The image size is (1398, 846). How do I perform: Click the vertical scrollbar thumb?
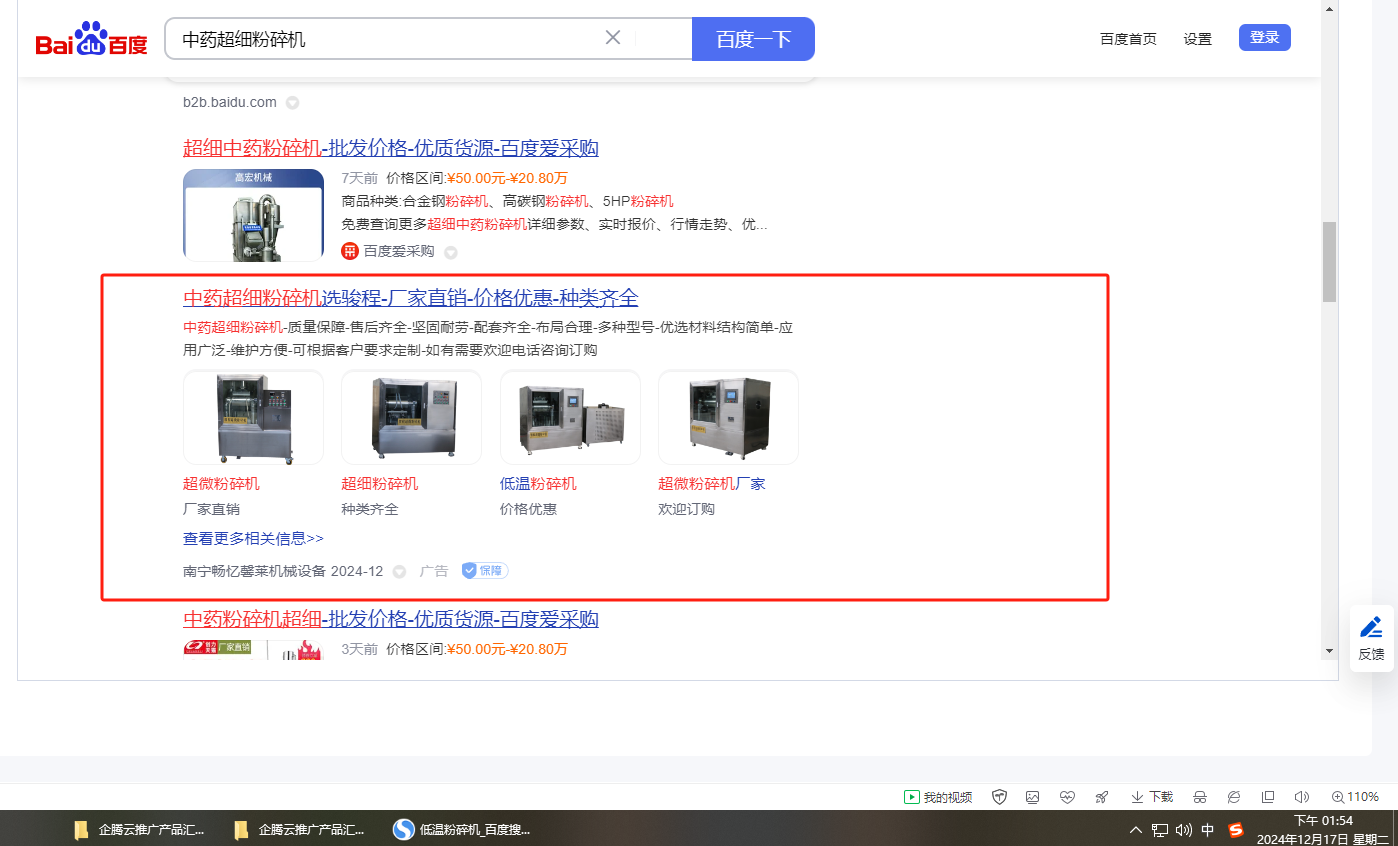point(1329,262)
